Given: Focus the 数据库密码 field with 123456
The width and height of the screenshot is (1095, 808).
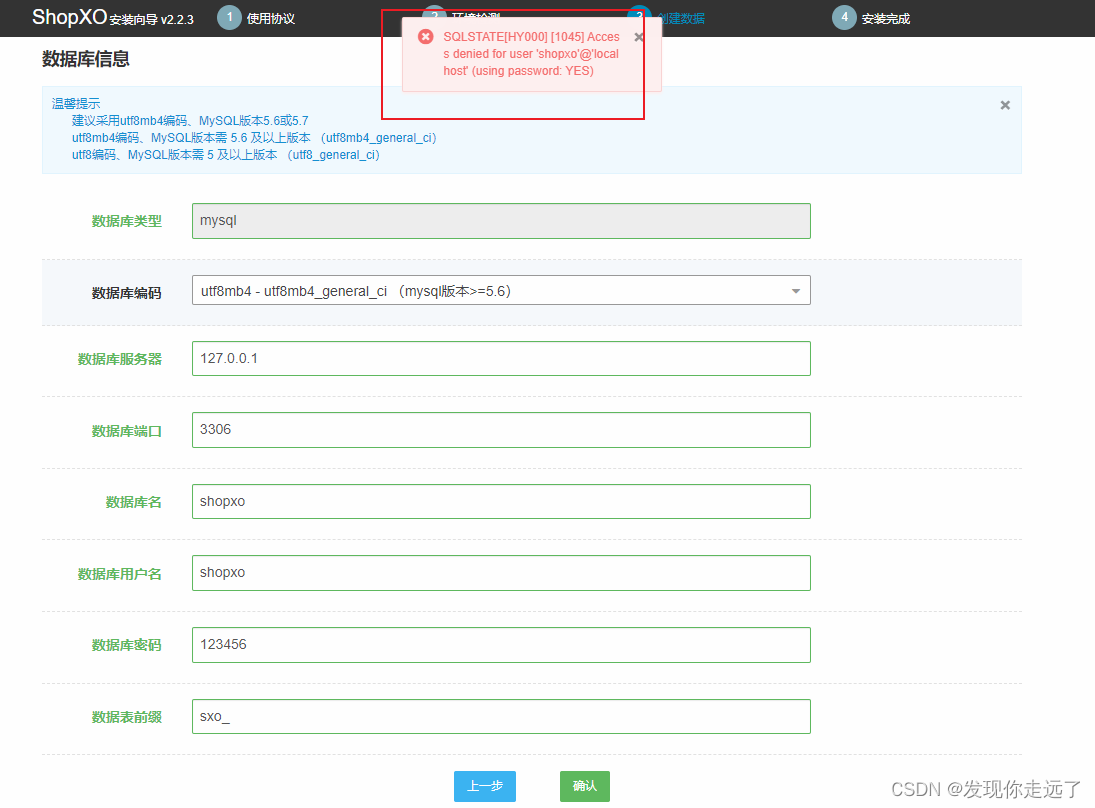Looking at the screenshot, I should 501,645.
